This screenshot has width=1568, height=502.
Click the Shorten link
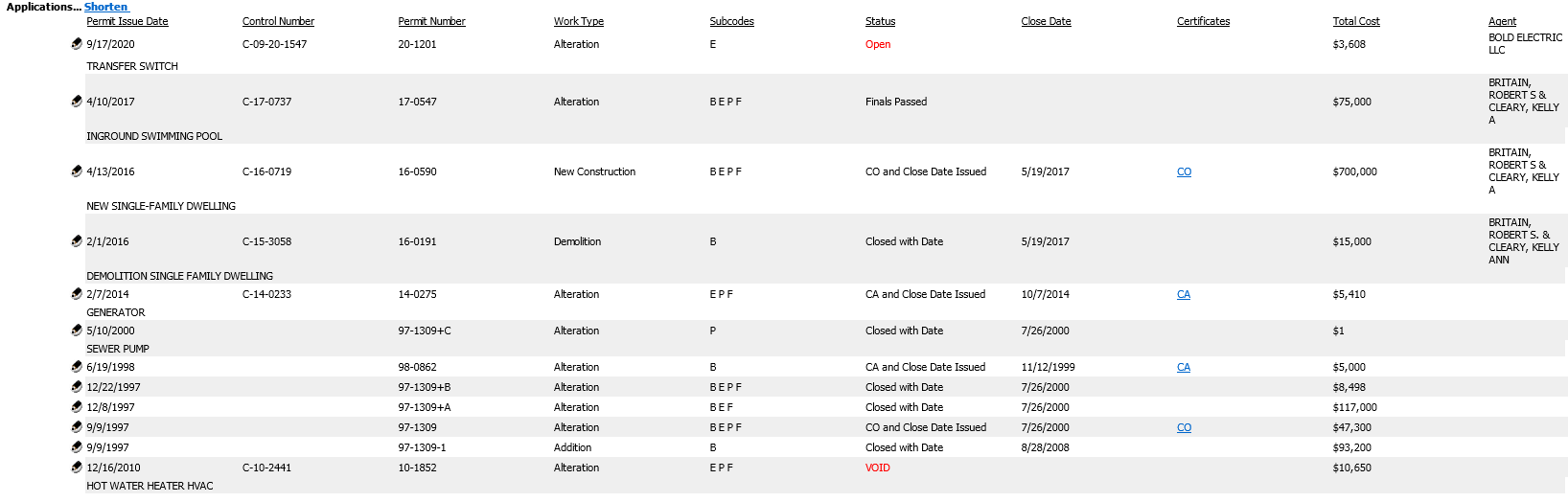(x=105, y=7)
